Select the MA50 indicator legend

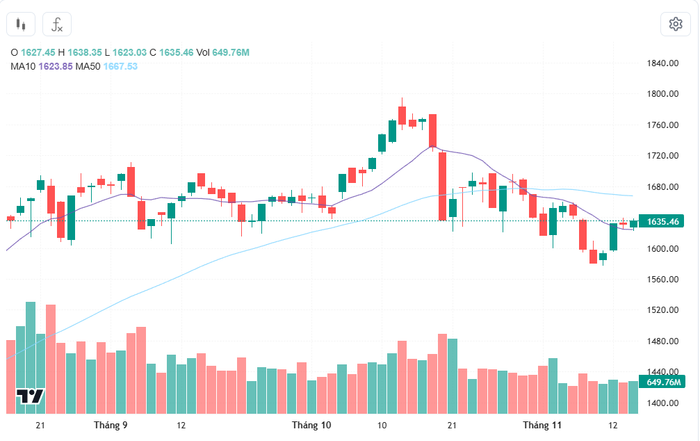pos(88,66)
